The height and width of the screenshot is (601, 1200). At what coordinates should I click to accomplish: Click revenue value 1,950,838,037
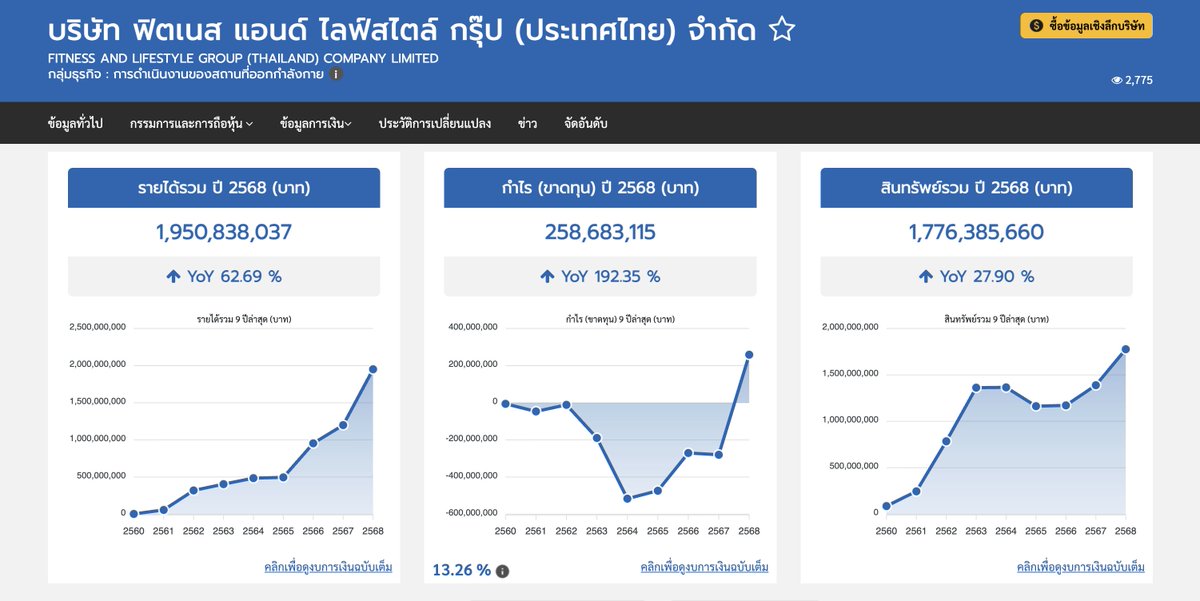point(224,233)
